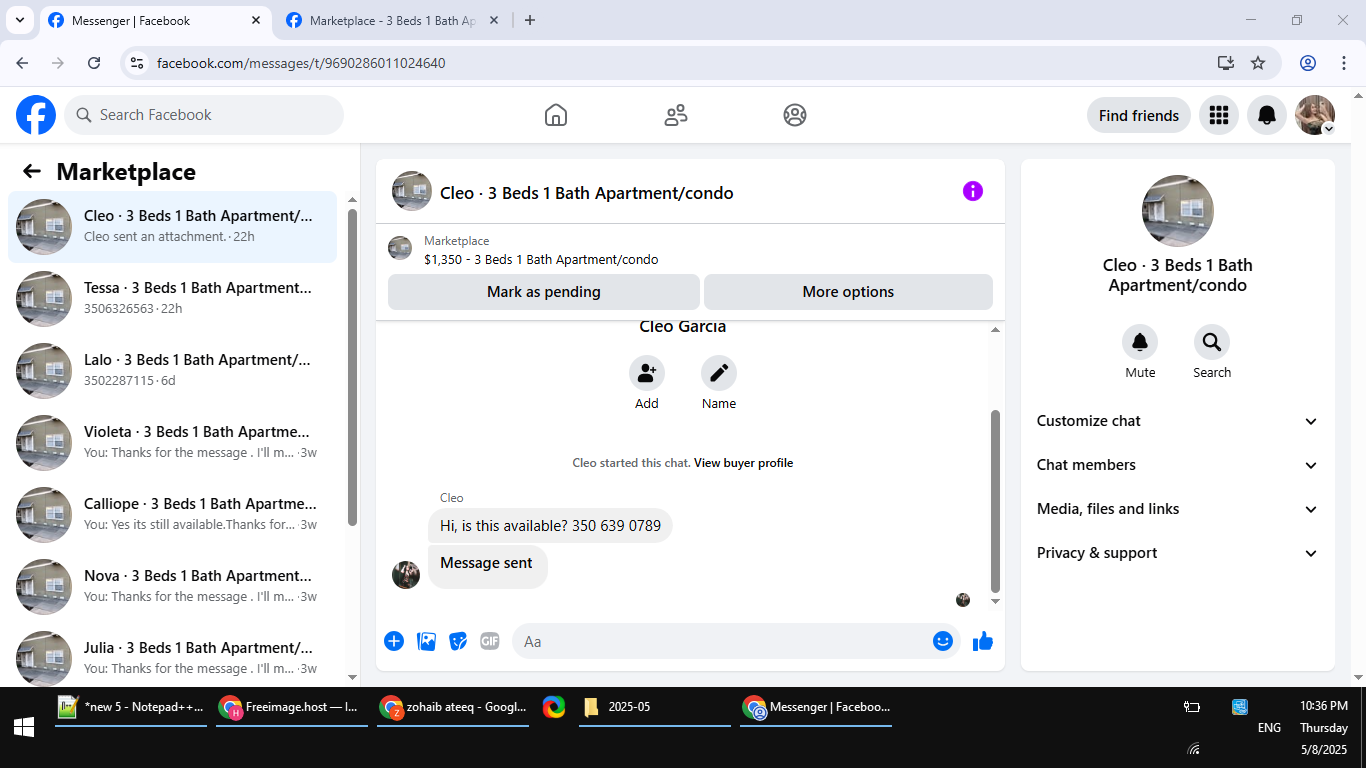Reload the page with the refresh icon
The width and height of the screenshot is (1366, 768).
coord(94,63)
